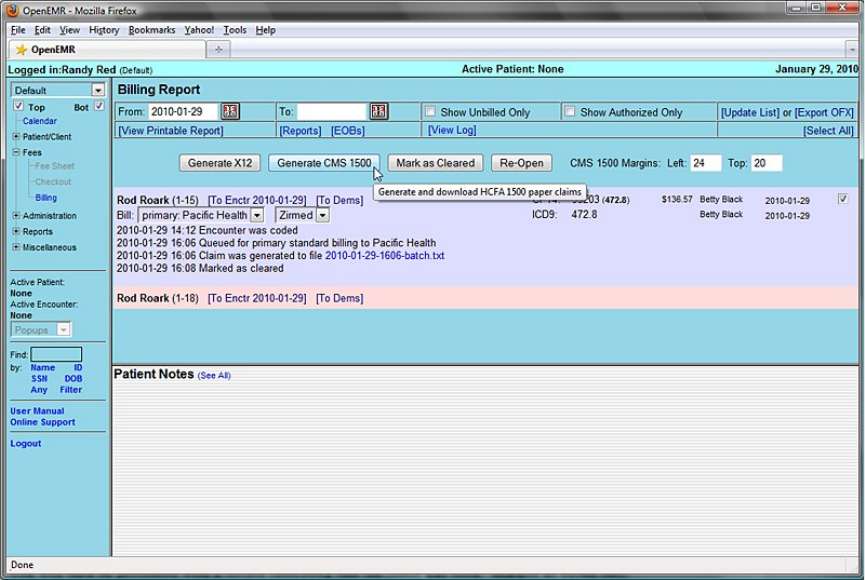Screen dimensions: 865x580
Task: Switch to the OpenEMR browser tab
Action: (106, 50)
